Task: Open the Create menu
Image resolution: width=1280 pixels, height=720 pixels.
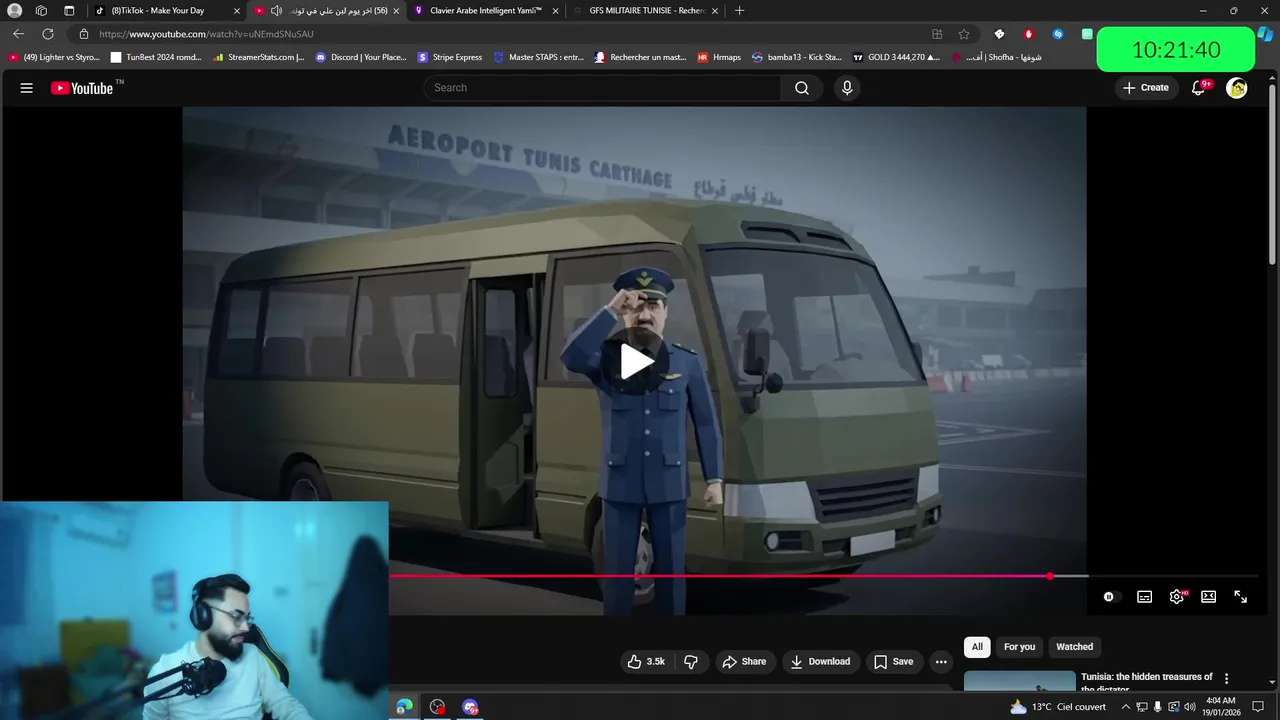Action: 1145,88
